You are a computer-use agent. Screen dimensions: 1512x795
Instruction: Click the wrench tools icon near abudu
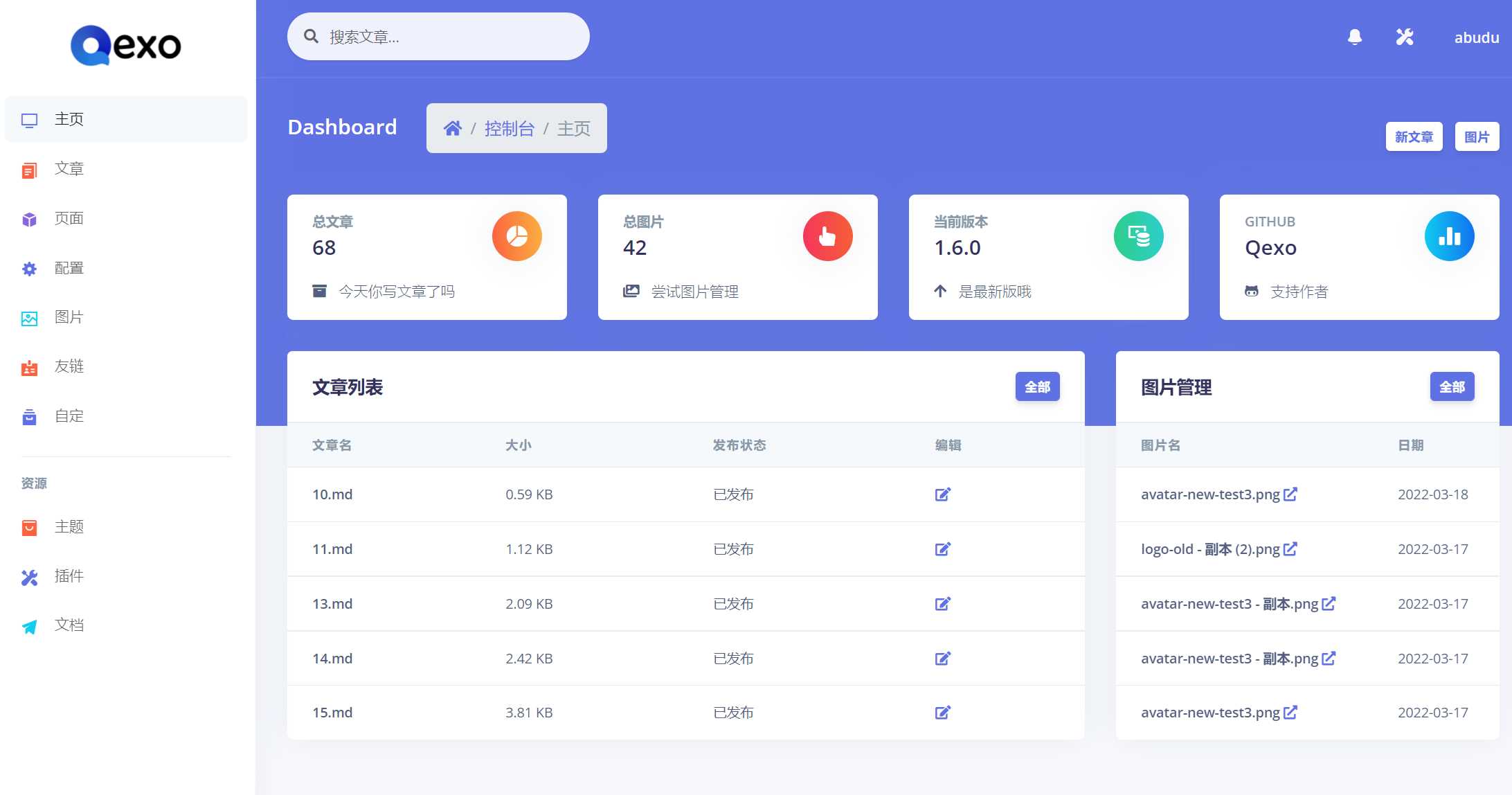point(1405,37)
